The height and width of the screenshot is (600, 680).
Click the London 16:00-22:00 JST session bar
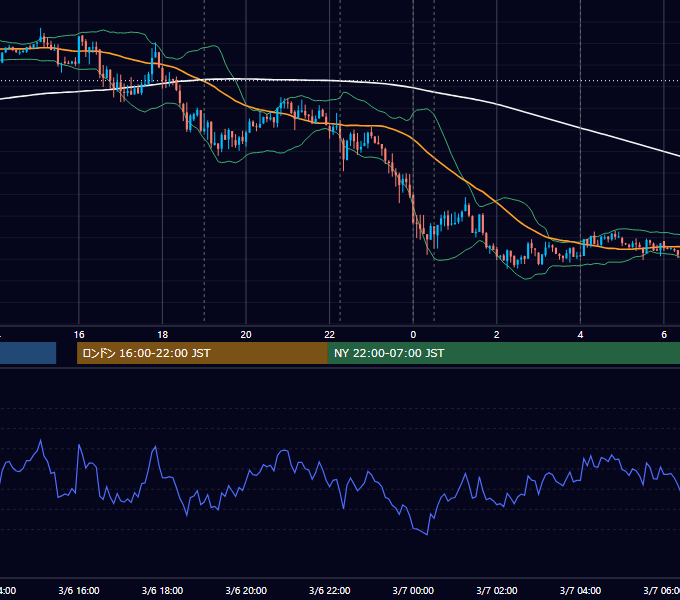click(202, 353)
